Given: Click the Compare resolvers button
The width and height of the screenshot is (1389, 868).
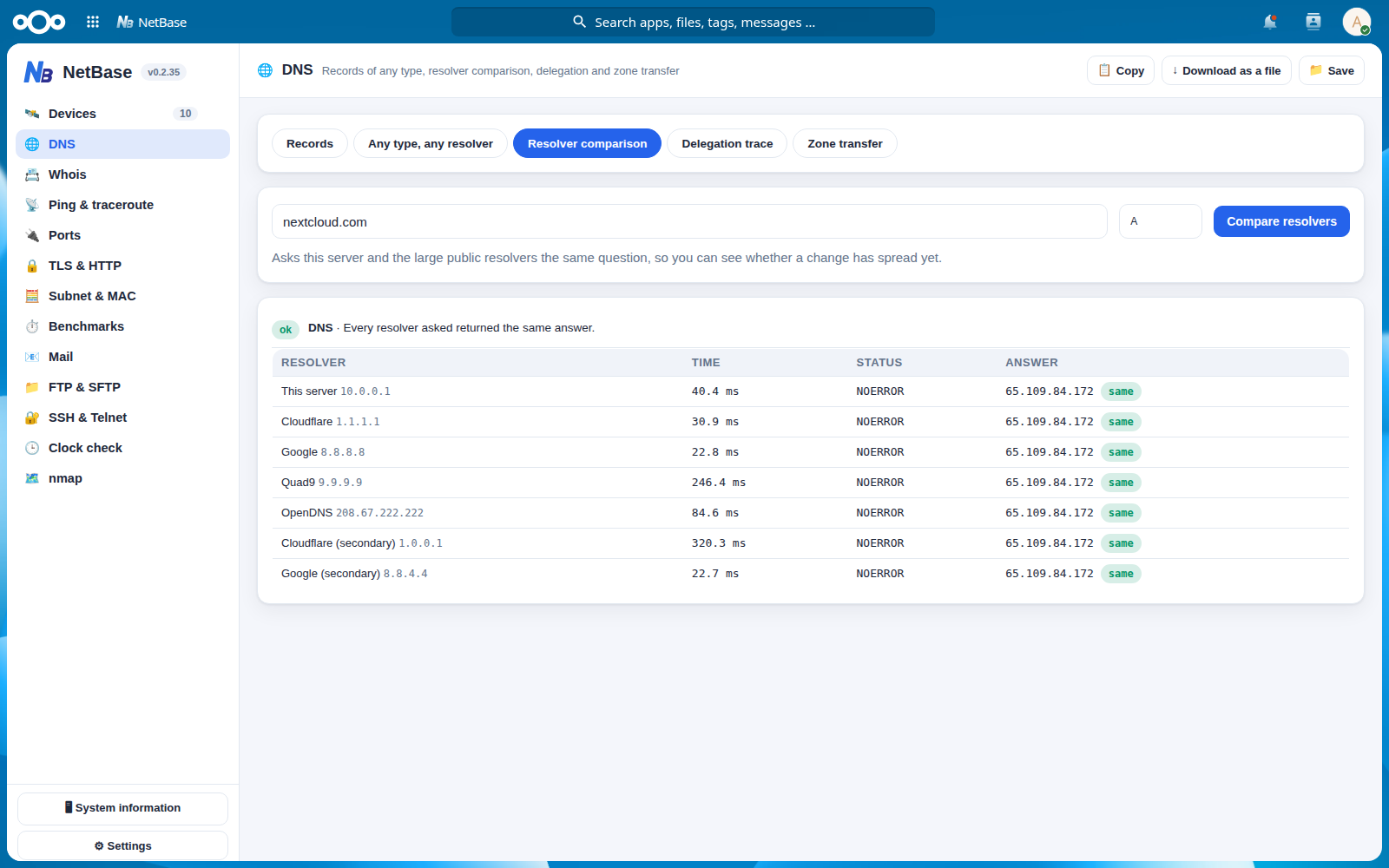Looking at the screenshot, I should click(1281, 221).
